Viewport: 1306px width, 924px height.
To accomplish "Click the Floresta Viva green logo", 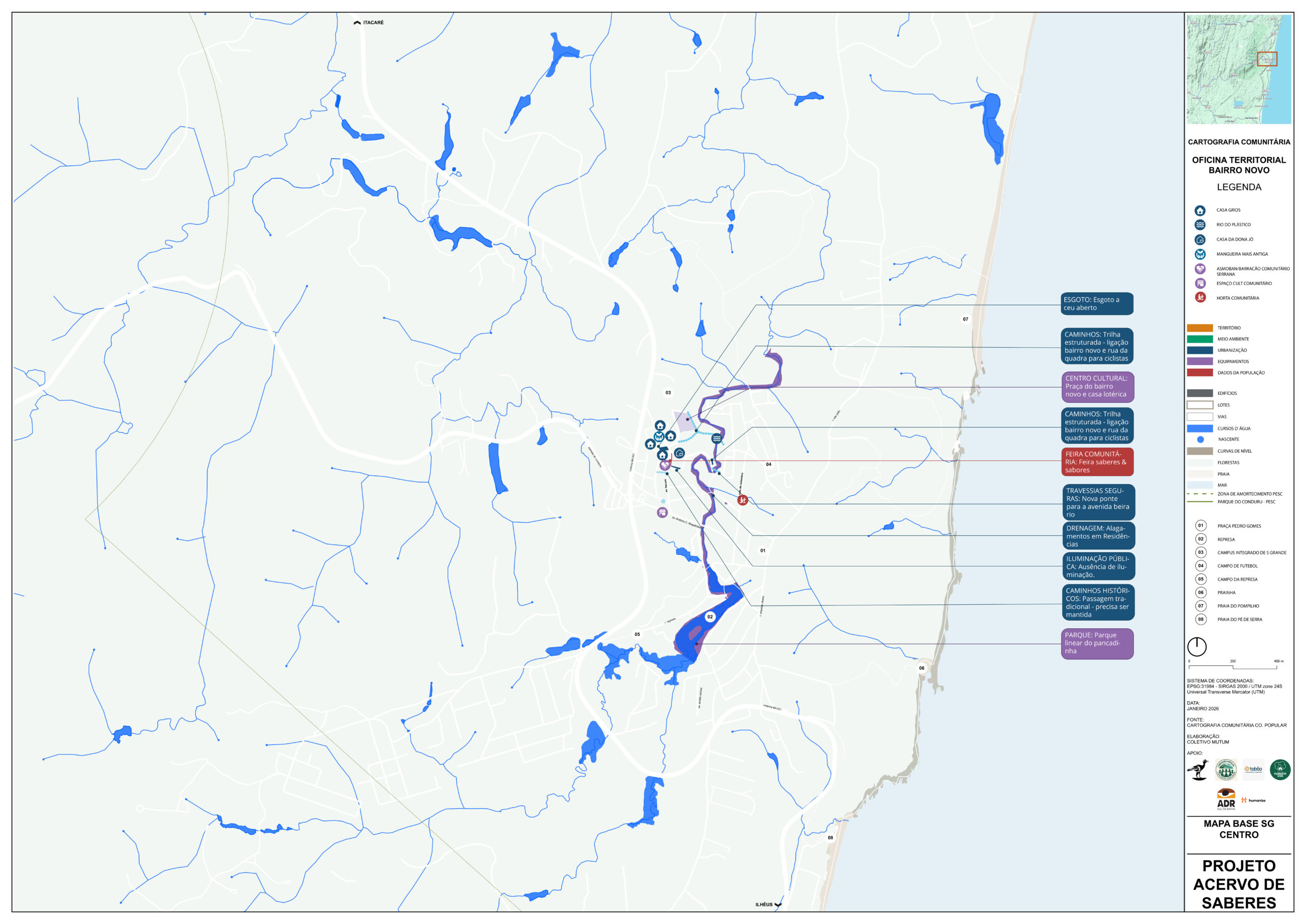I will pyautogui.click(x=1280, y=770).
